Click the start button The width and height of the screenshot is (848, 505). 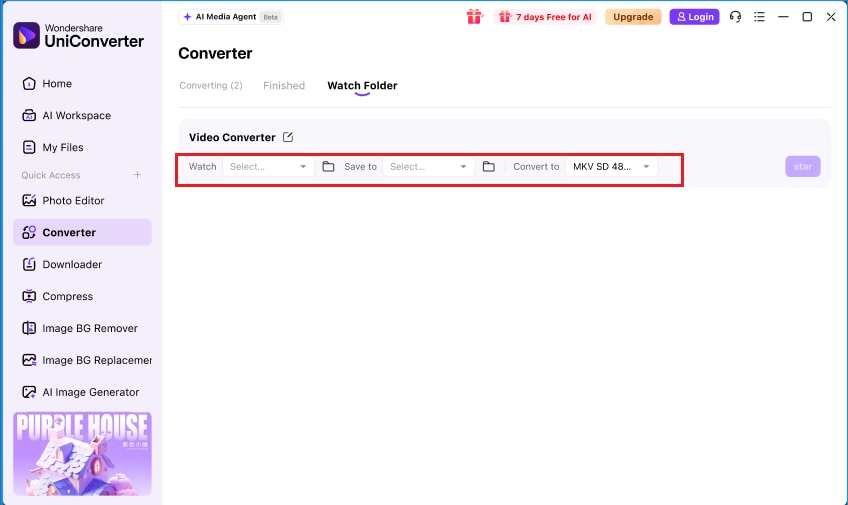803,167
